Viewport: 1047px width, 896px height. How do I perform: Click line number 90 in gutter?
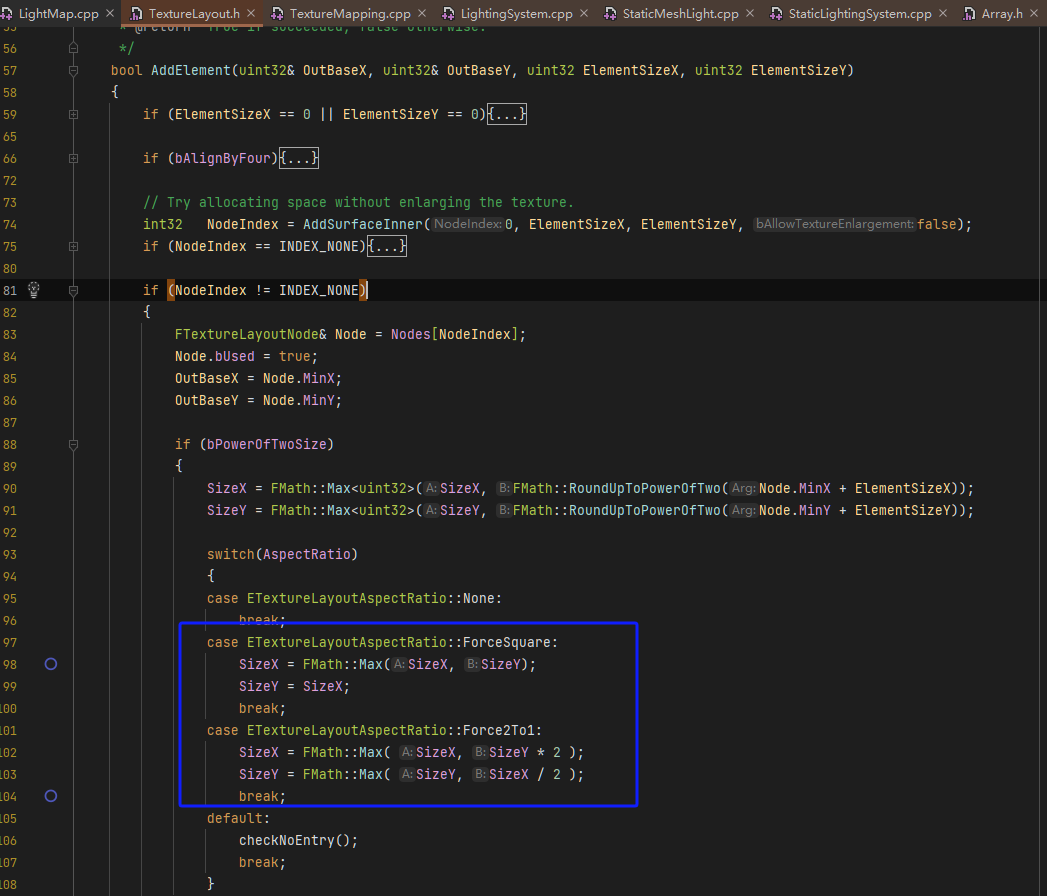(x=9, y=489)
